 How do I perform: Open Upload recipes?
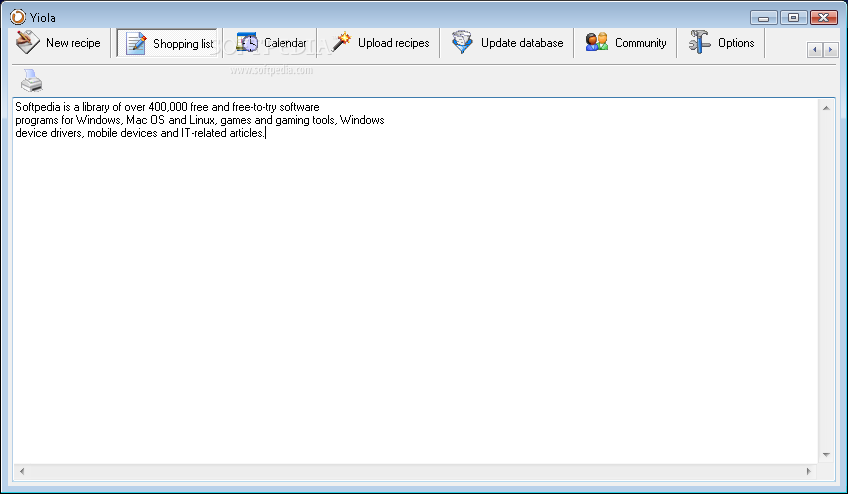coord(380,43)
